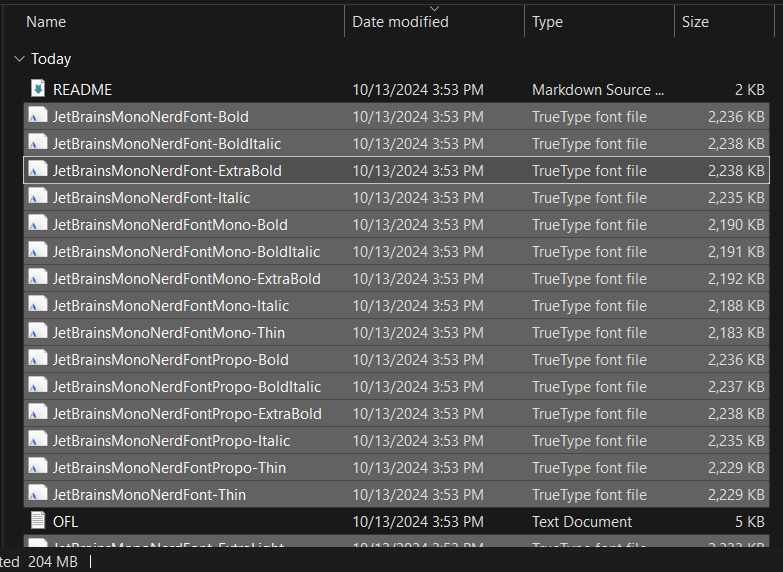Collapse the Today group chevron
Image resolution: width=783 pixels, height=572 pixels.
point(19,60)
